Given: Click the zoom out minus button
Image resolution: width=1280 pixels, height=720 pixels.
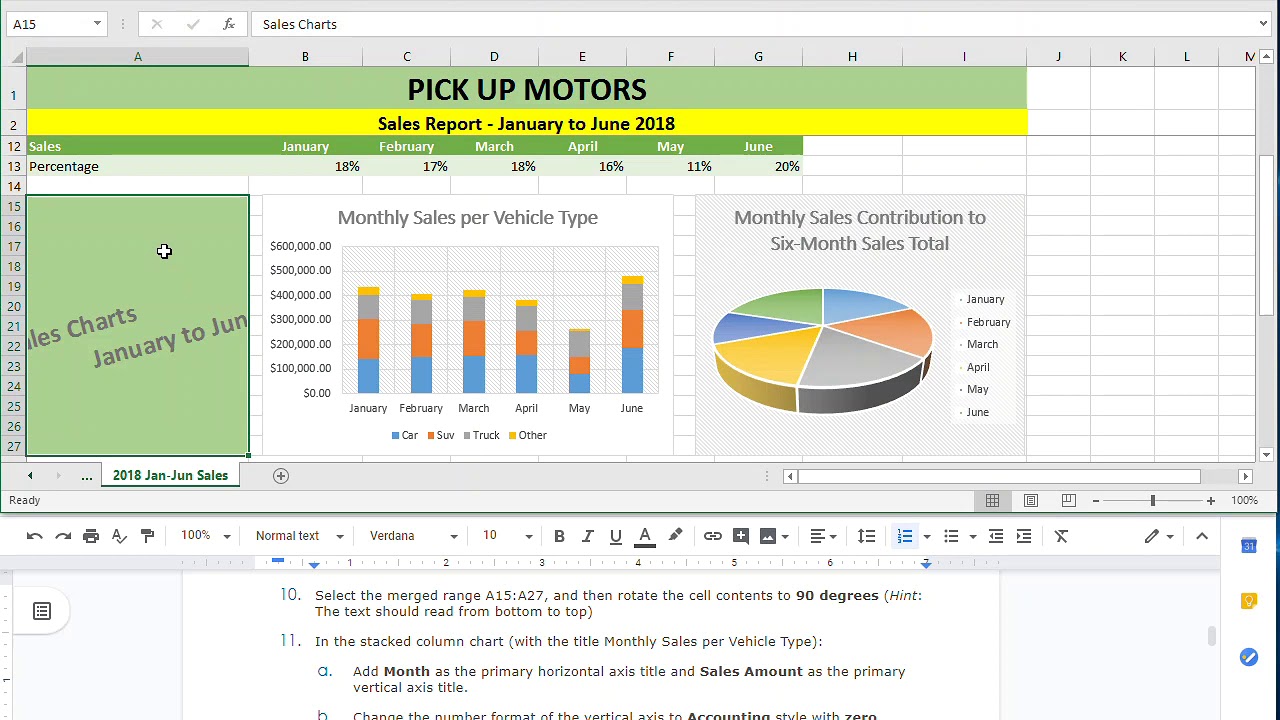Looking at the screenshot, I should 1096,500.
